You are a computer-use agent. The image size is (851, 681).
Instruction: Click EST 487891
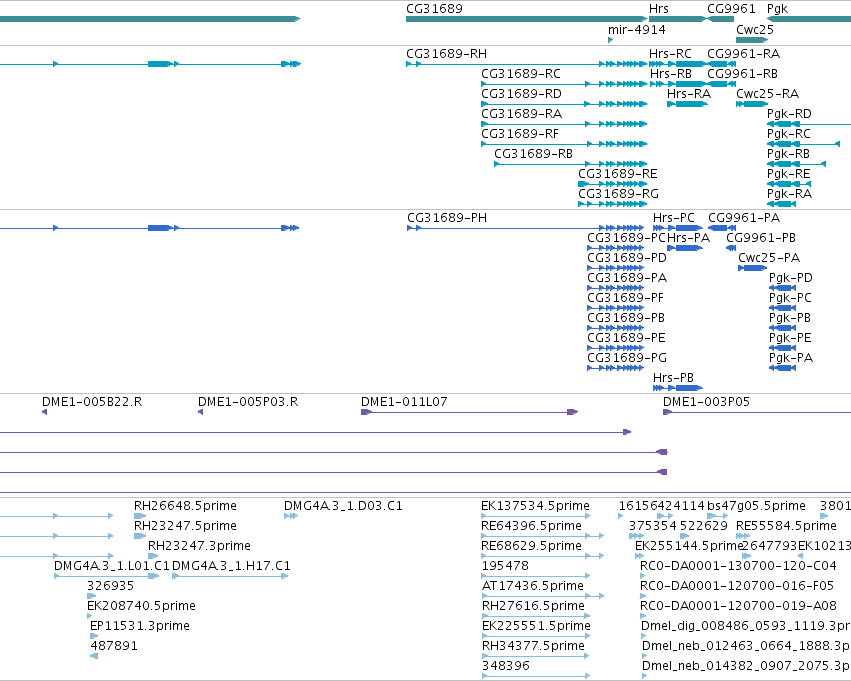click(x=94, y=656)
